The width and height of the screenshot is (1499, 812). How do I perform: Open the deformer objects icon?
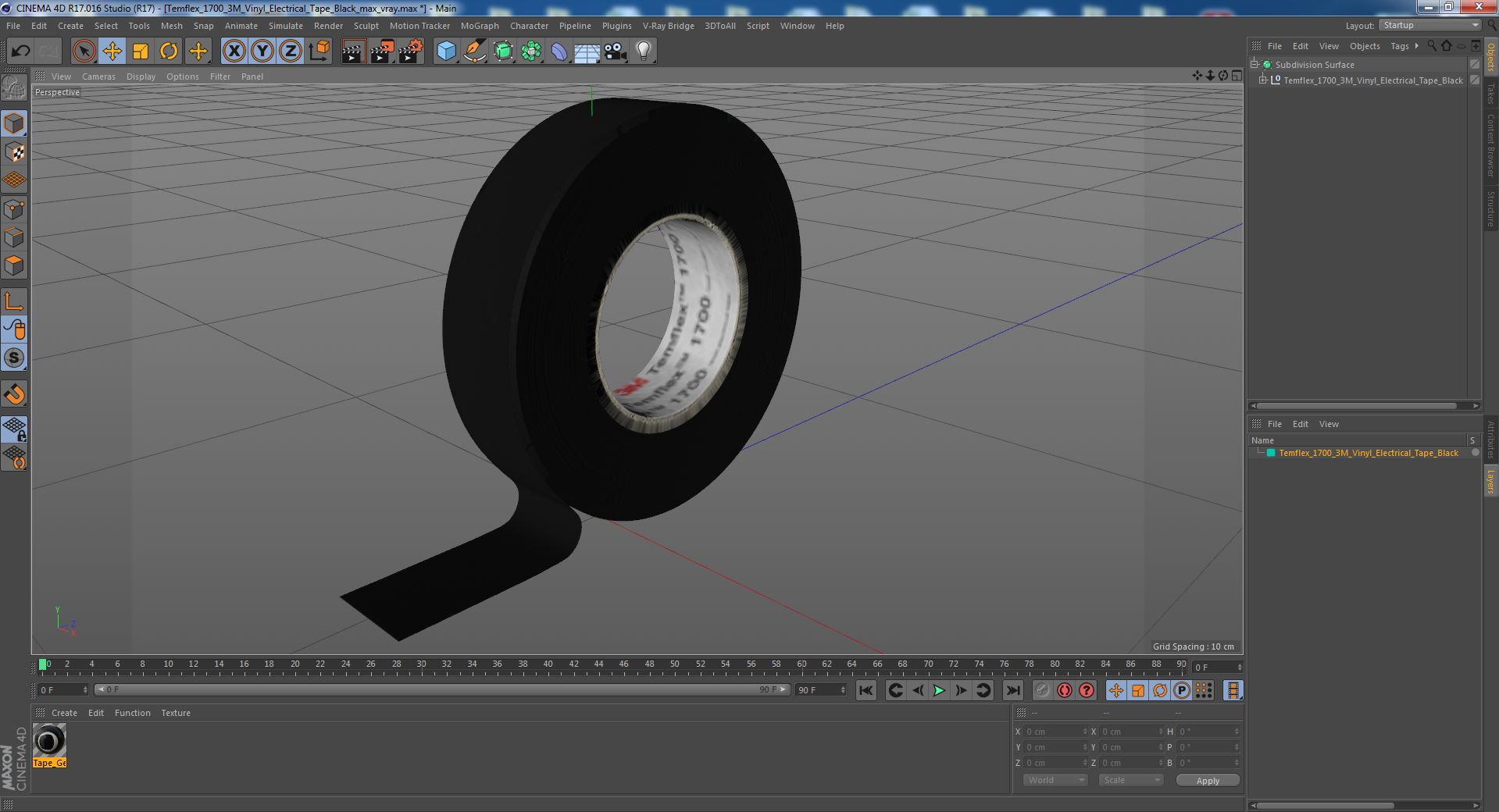(x=559, y=52)
